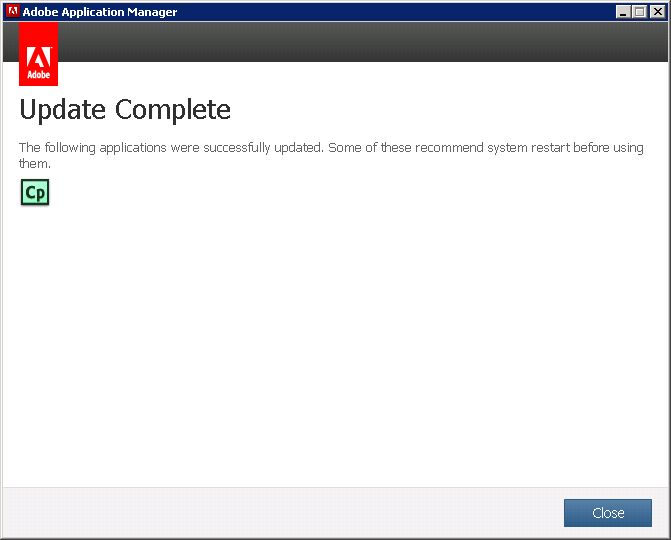This screenshot has width=671, height=540.
Task: Click the 'Update Complete' heading
Action: tap(125, 110)
